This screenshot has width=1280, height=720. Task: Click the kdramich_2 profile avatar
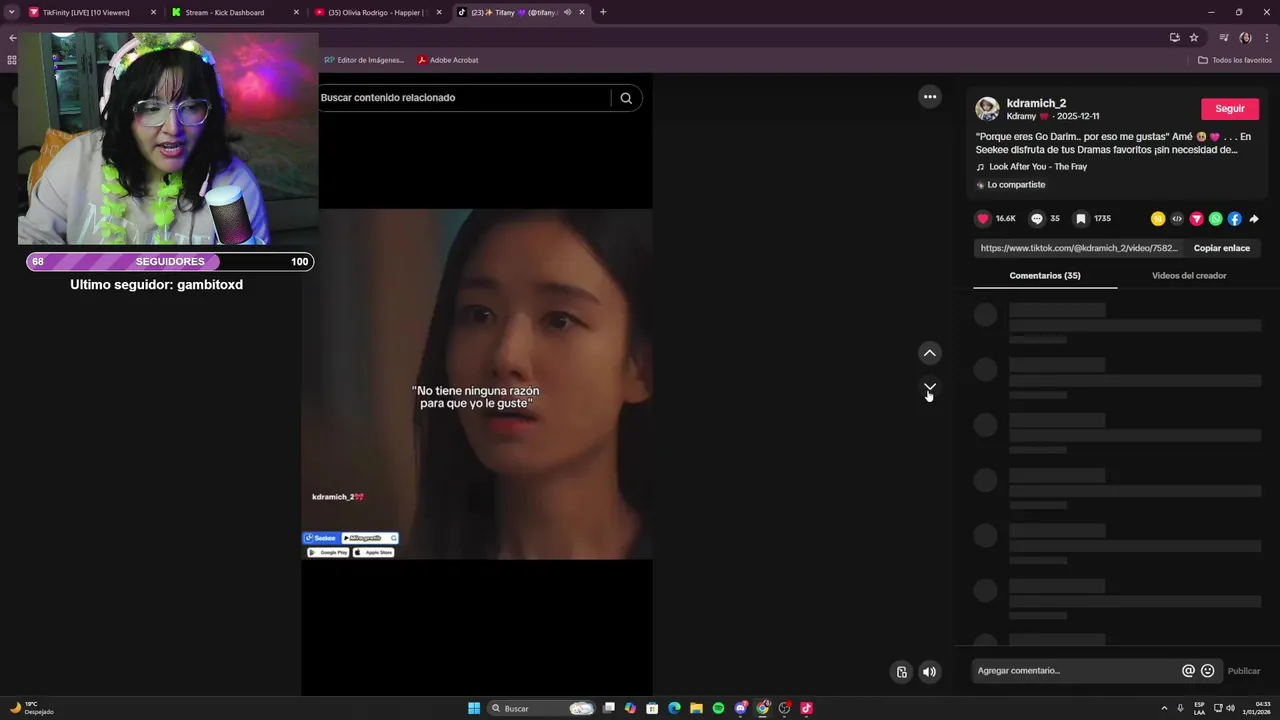point(987,109)
